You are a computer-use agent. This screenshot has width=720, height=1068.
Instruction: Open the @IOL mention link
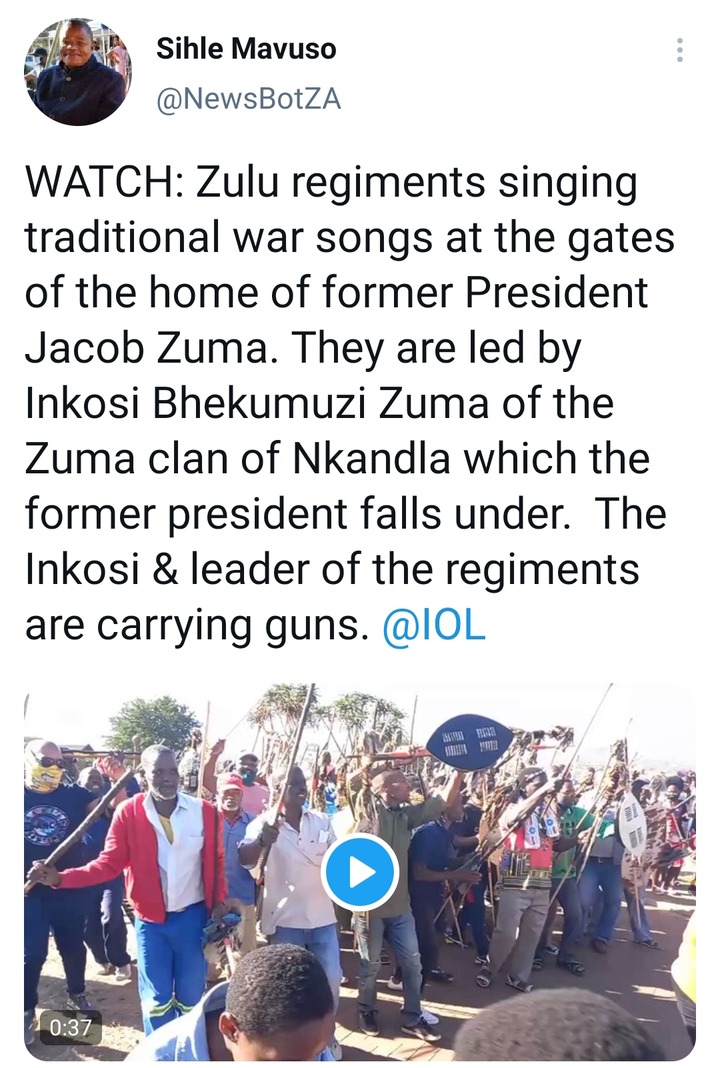pyautogui.click(x=434, y=624)
